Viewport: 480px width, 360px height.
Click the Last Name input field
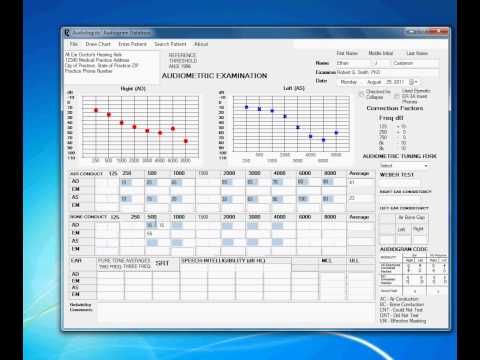point(415,63)
